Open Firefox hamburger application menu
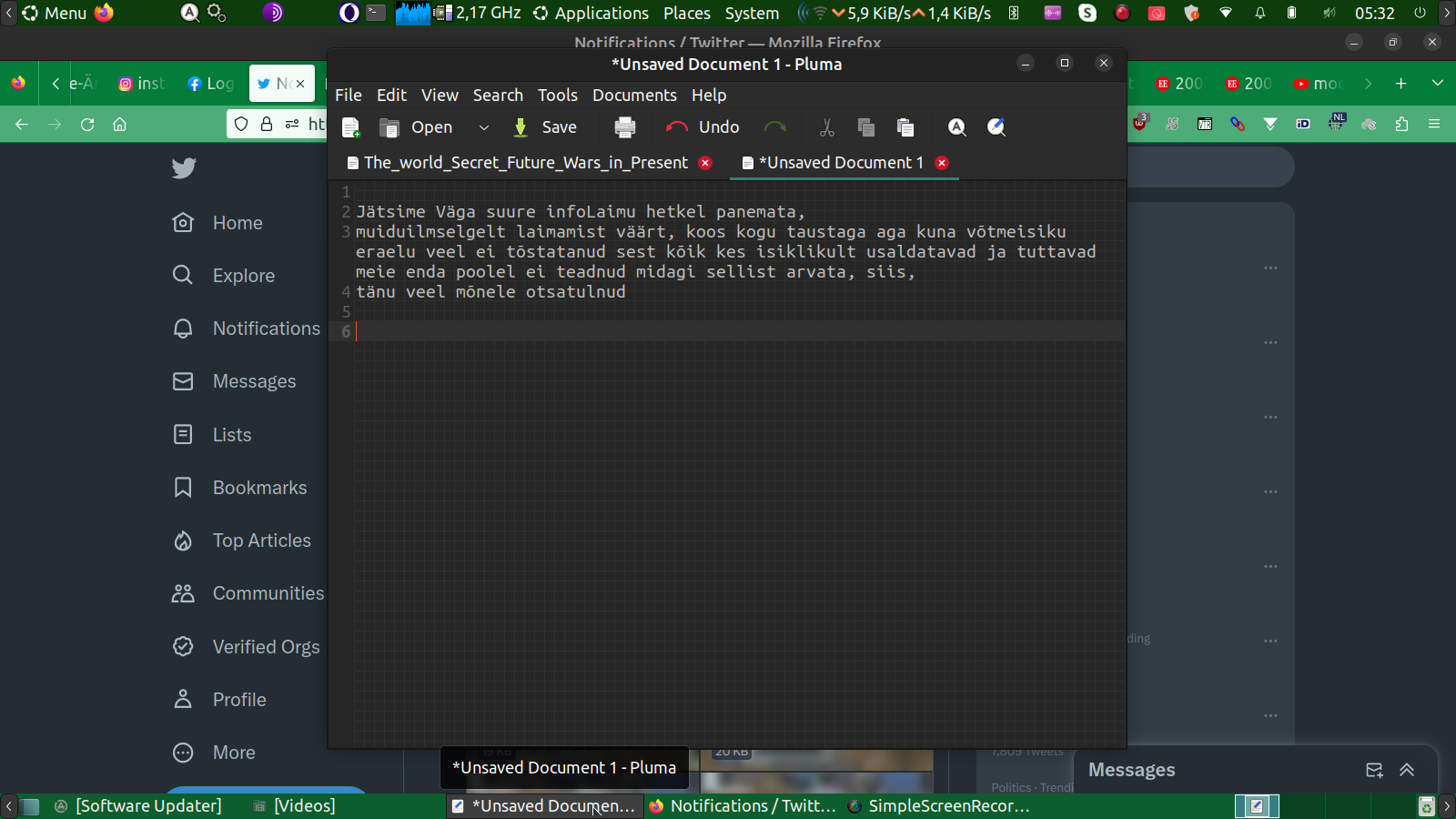The image size is (1456, 819). 1434,125
